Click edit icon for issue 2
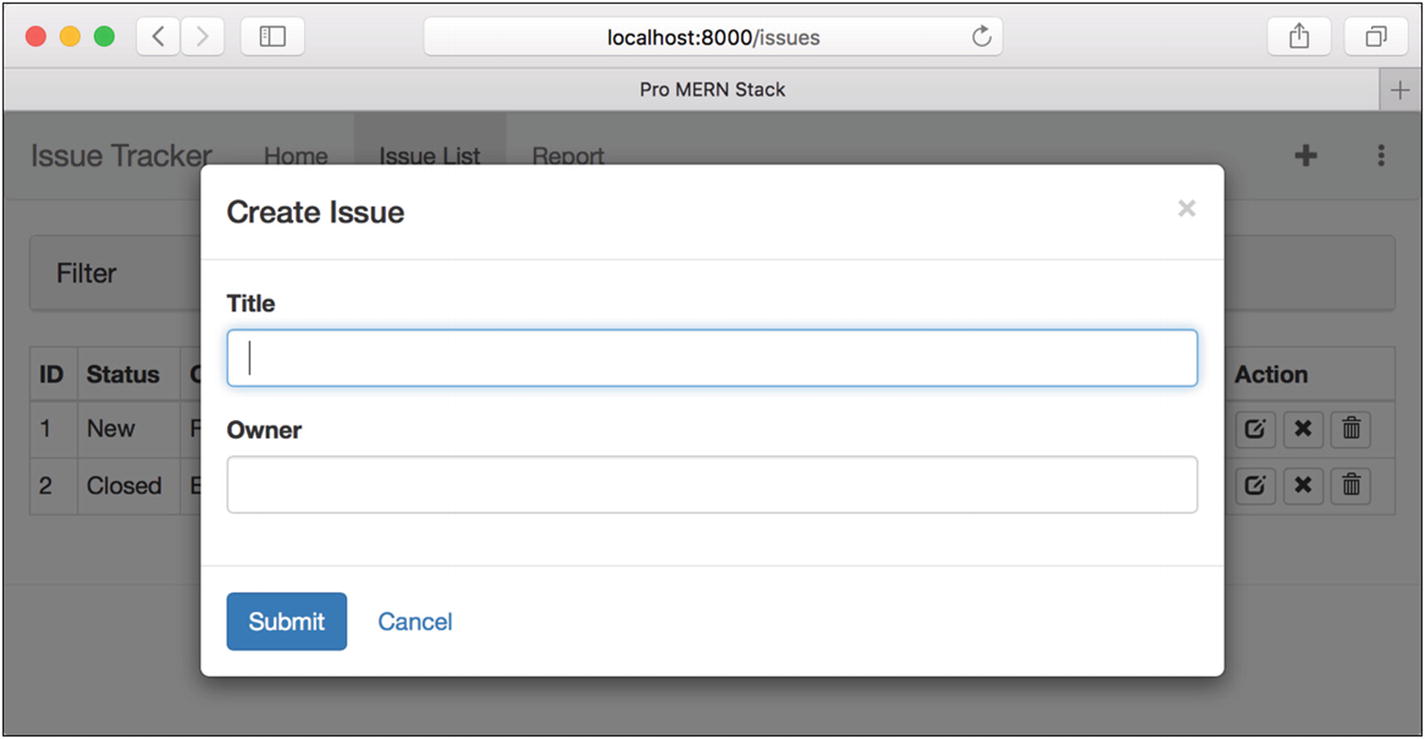The width and height of the screenshot is (1425, 739). [x=1255, y=486]
